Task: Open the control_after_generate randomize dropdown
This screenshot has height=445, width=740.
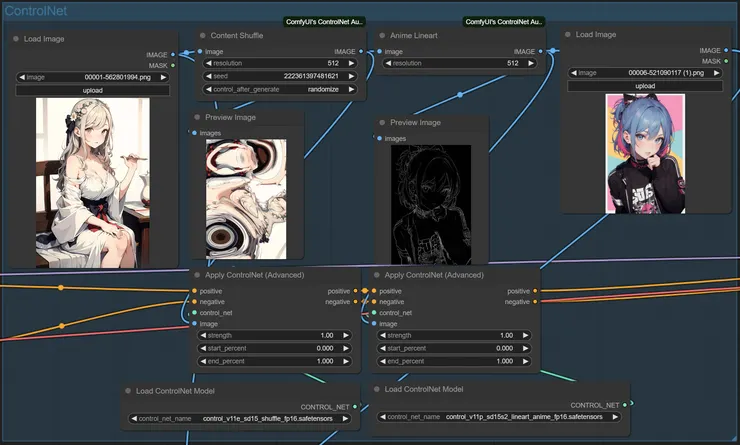Action: [x=280, y=89]
